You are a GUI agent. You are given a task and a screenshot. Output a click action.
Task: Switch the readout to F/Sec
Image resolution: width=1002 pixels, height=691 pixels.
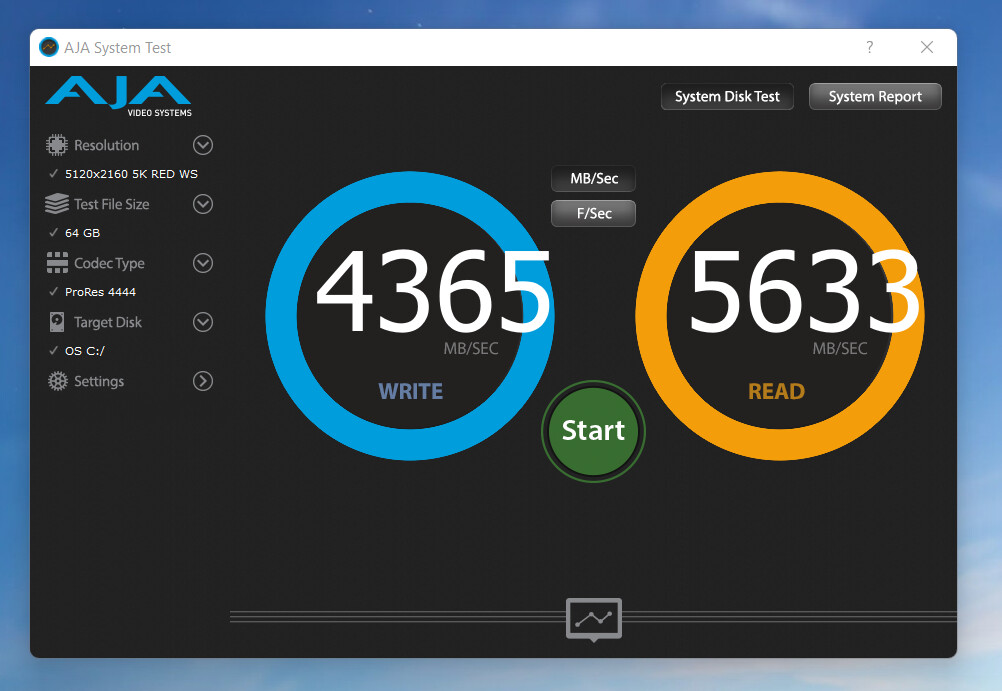[x=594, y=214]
